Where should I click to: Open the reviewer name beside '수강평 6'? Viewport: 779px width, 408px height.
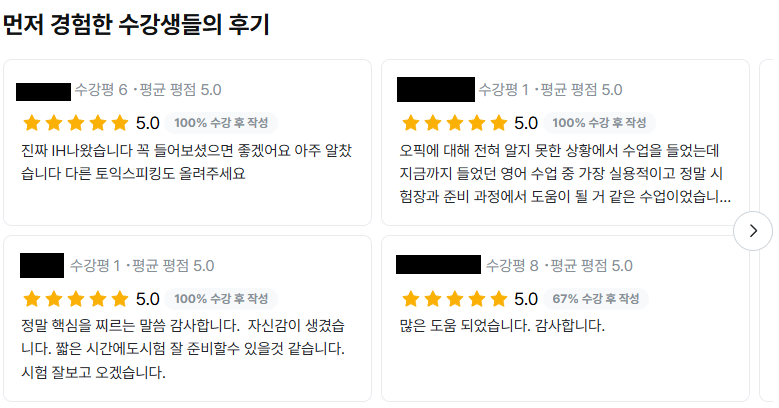point(44,90)
